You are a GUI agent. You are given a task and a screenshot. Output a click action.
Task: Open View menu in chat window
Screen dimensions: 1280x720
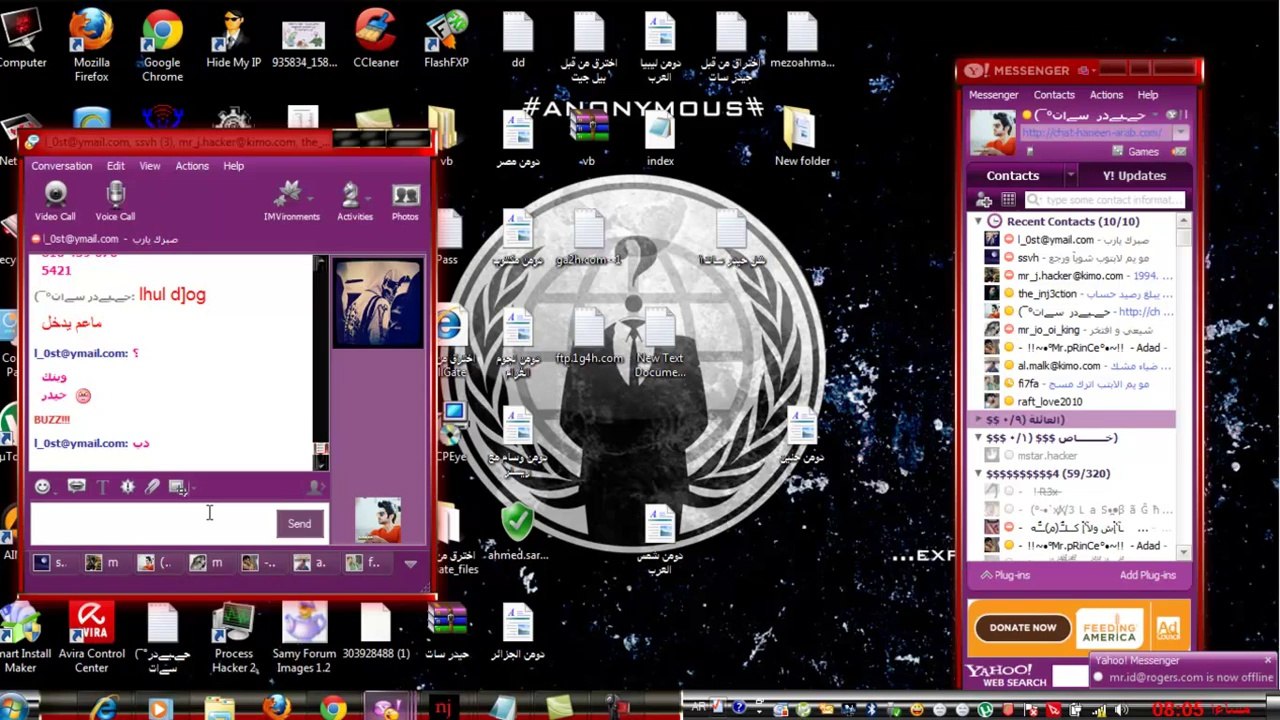click(x=149, y=166)
